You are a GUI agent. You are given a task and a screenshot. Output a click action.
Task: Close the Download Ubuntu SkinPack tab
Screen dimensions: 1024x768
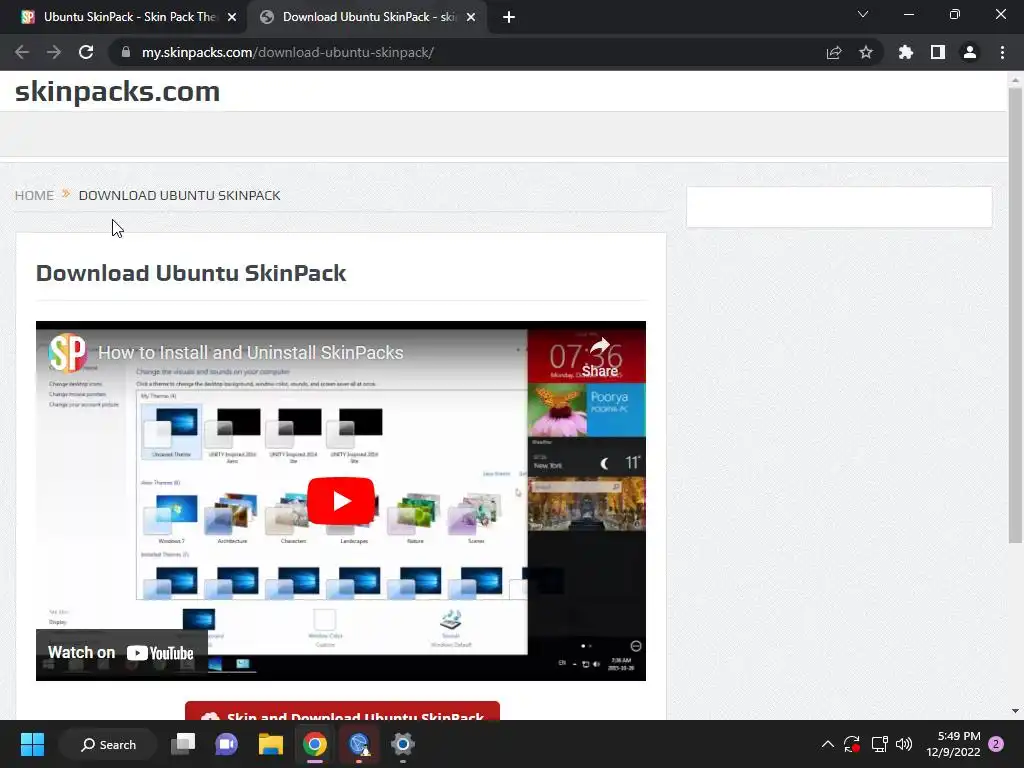[471, 18]
